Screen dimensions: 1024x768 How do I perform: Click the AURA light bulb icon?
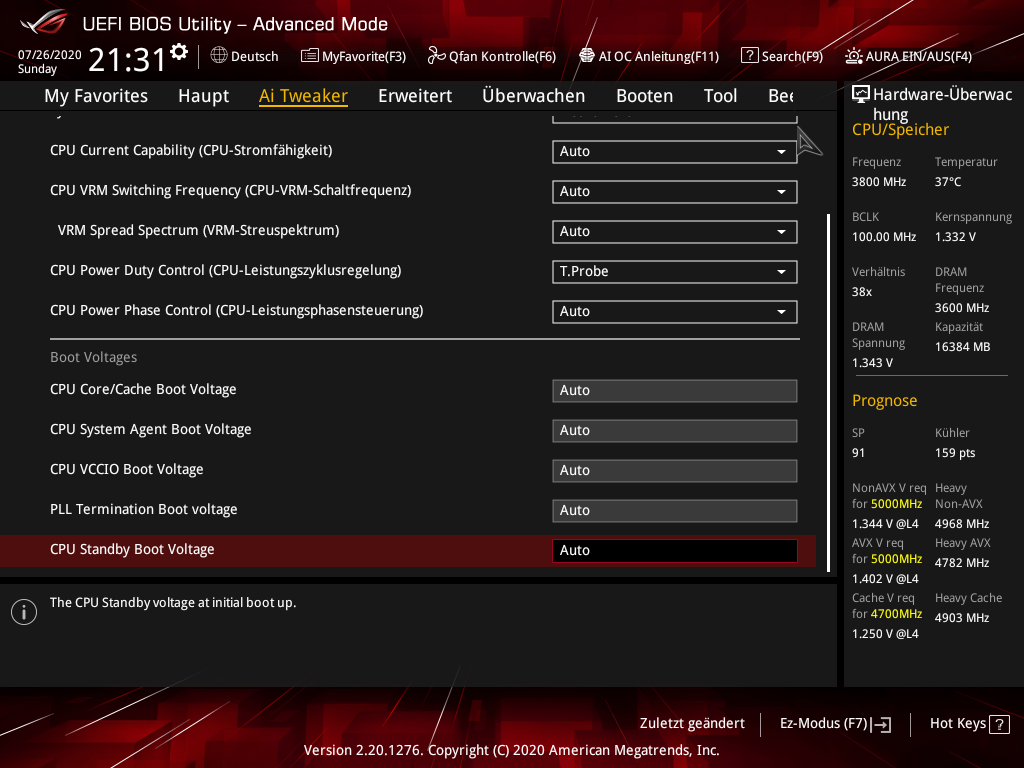[853, 56]
